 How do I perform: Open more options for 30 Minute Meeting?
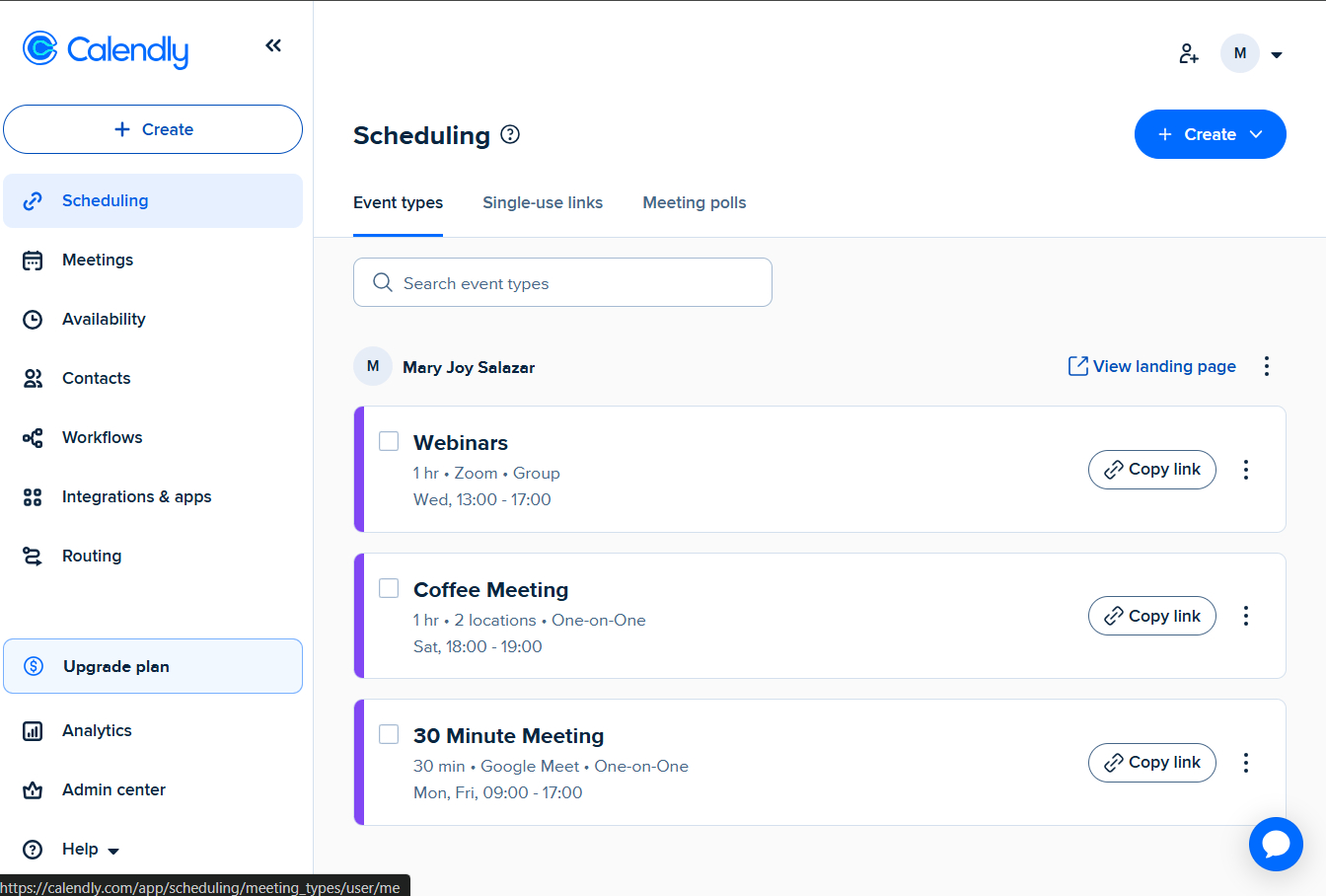(1246, 763)
